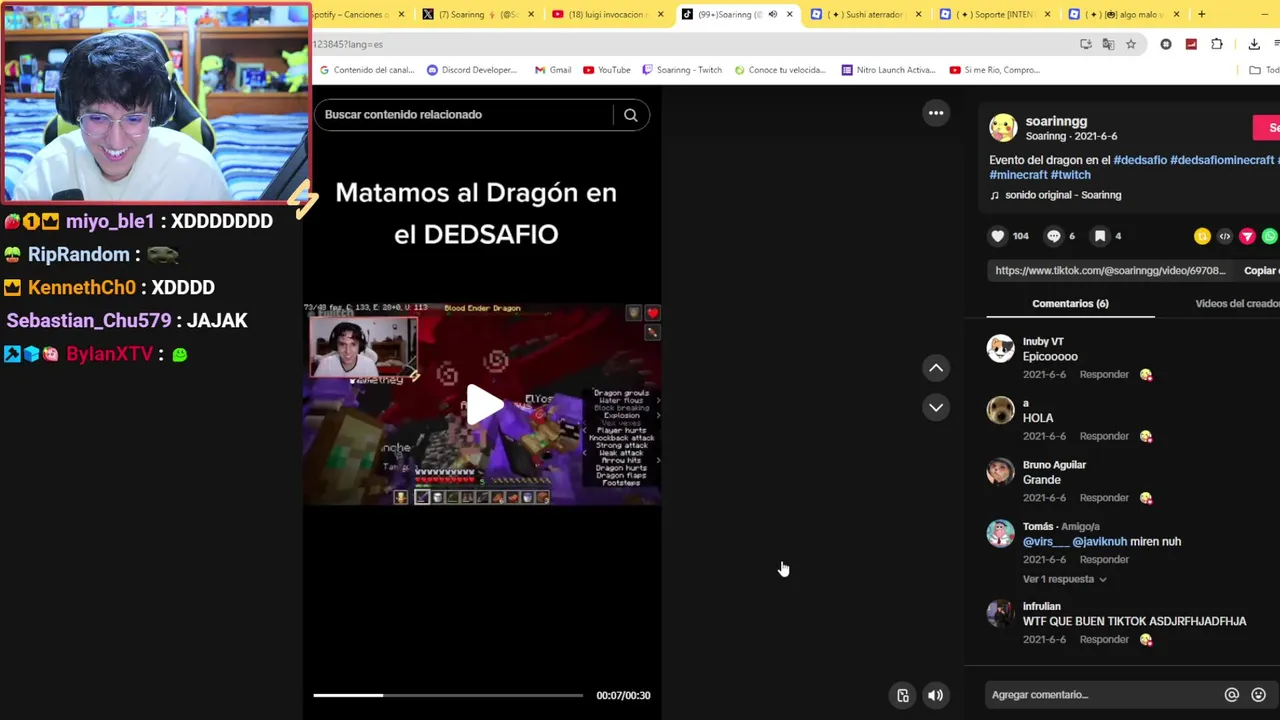The height and width of the screenshot is (720, 1280).
Task: Switch to Sushi aterrador tab
Action: 866,14
